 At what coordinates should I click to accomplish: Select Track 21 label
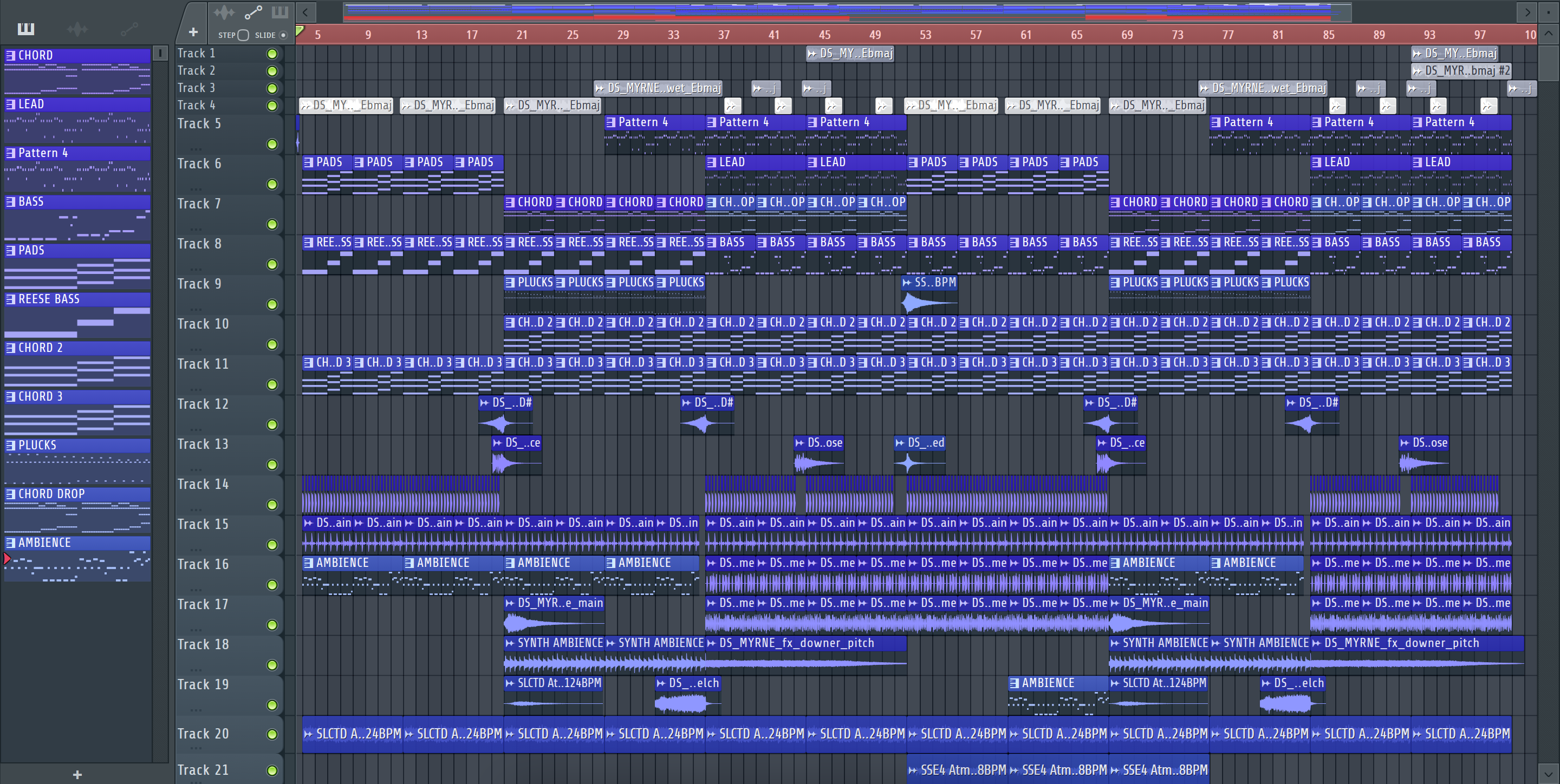tap(203, 770)
